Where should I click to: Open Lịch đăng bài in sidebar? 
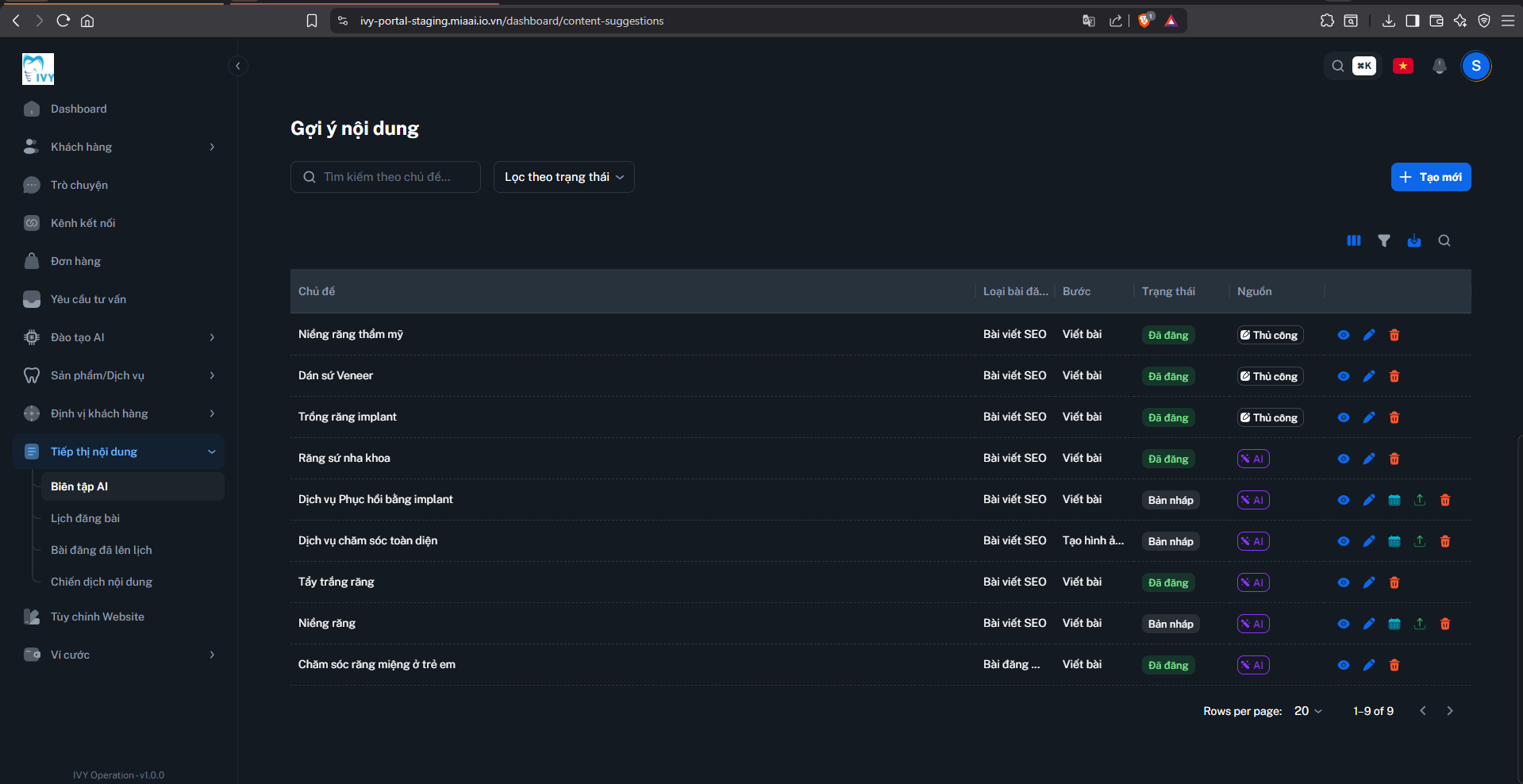(x=85, y=518)
